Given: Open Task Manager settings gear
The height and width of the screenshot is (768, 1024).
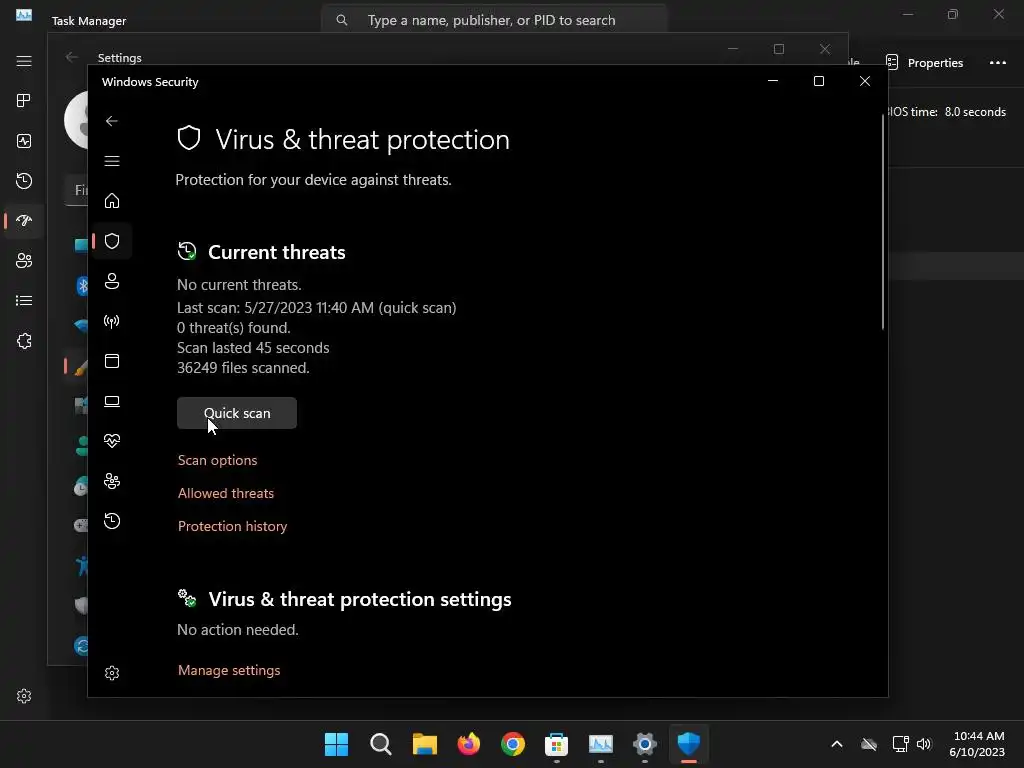Looking at the screenshot, I should [24, 696].
